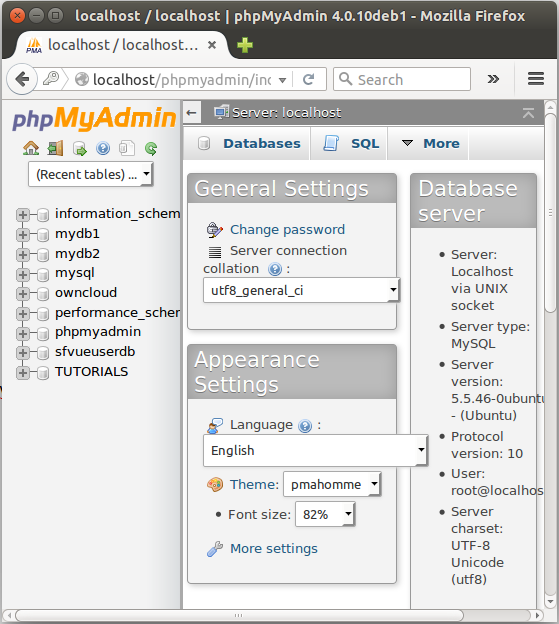Open the URL history dropdown arrow

pos(282,80)
